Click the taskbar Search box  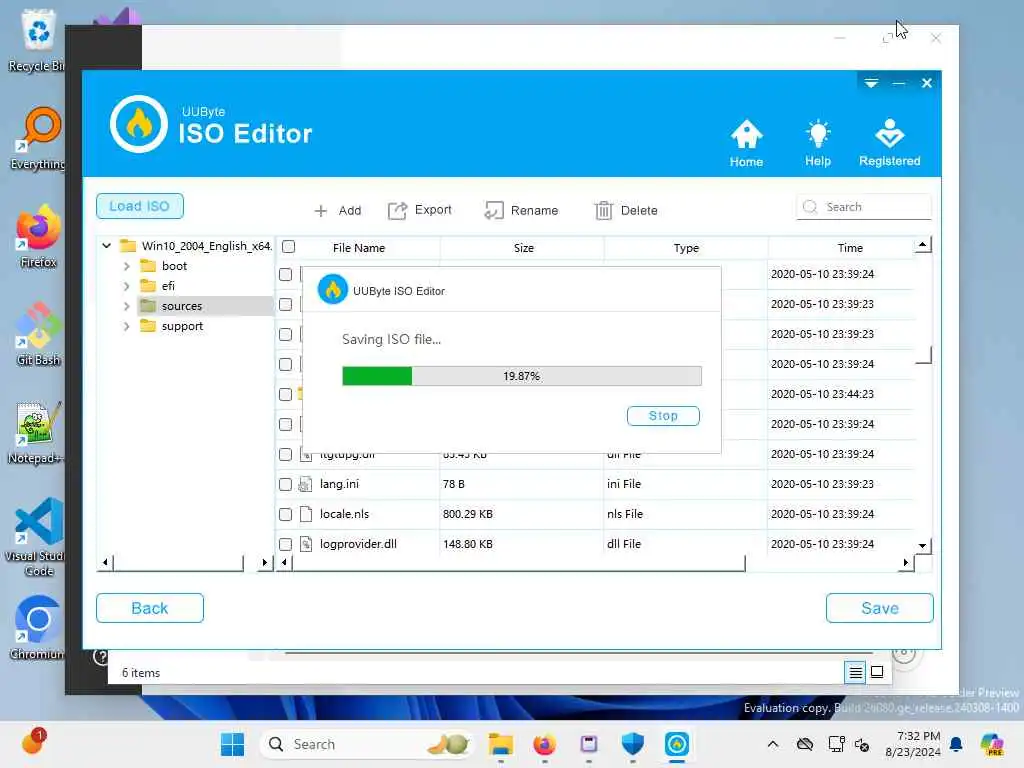tap(366, 744)
